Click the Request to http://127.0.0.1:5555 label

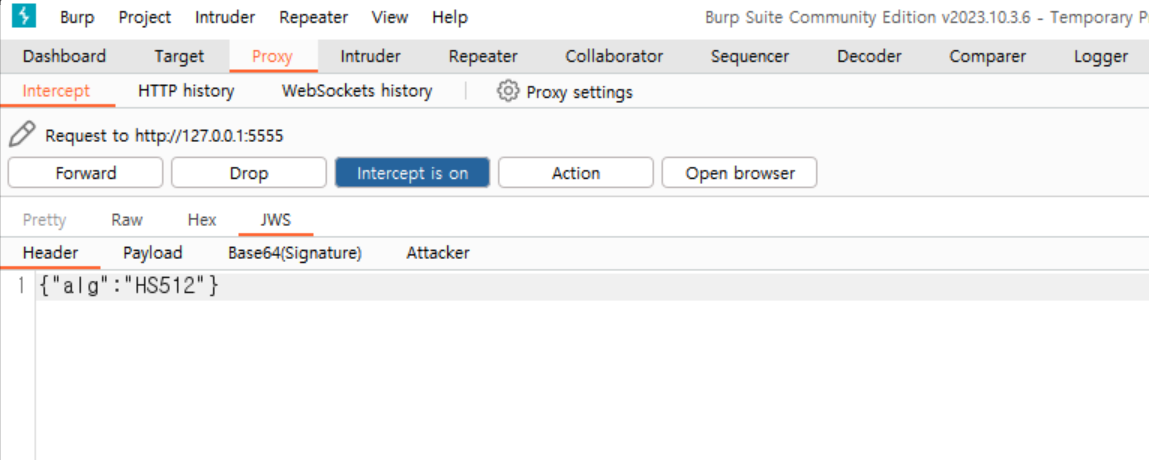point(164,136)
